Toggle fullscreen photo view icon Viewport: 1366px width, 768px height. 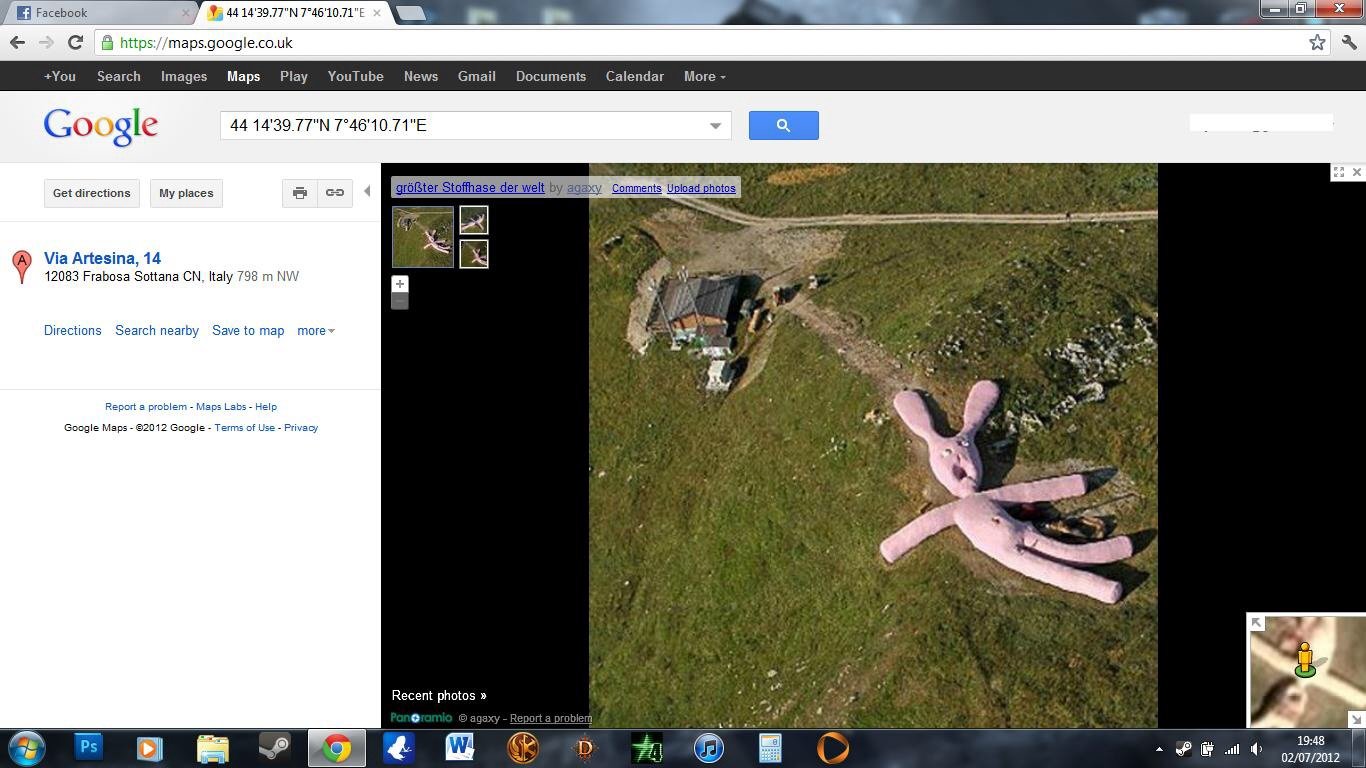point(1338,172)
